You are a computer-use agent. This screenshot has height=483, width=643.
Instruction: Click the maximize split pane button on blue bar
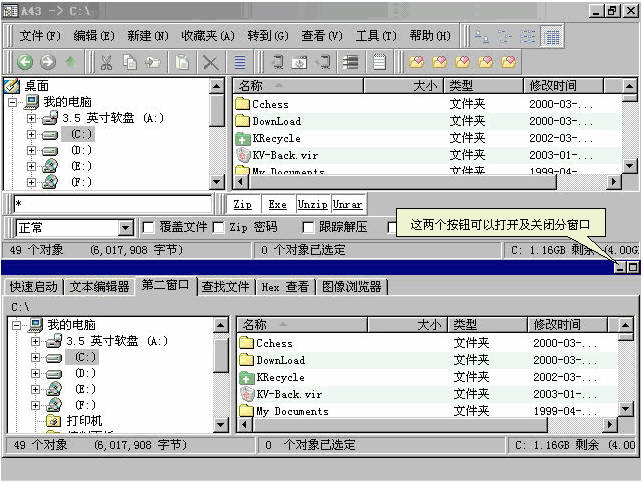pos(633,267)
